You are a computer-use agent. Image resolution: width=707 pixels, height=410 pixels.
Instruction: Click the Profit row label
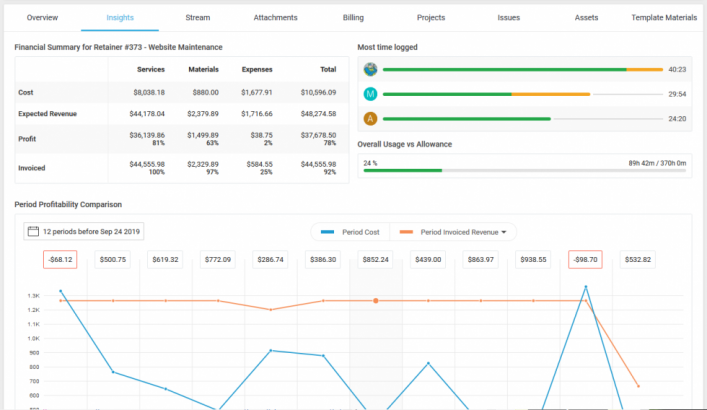(27, 139)
